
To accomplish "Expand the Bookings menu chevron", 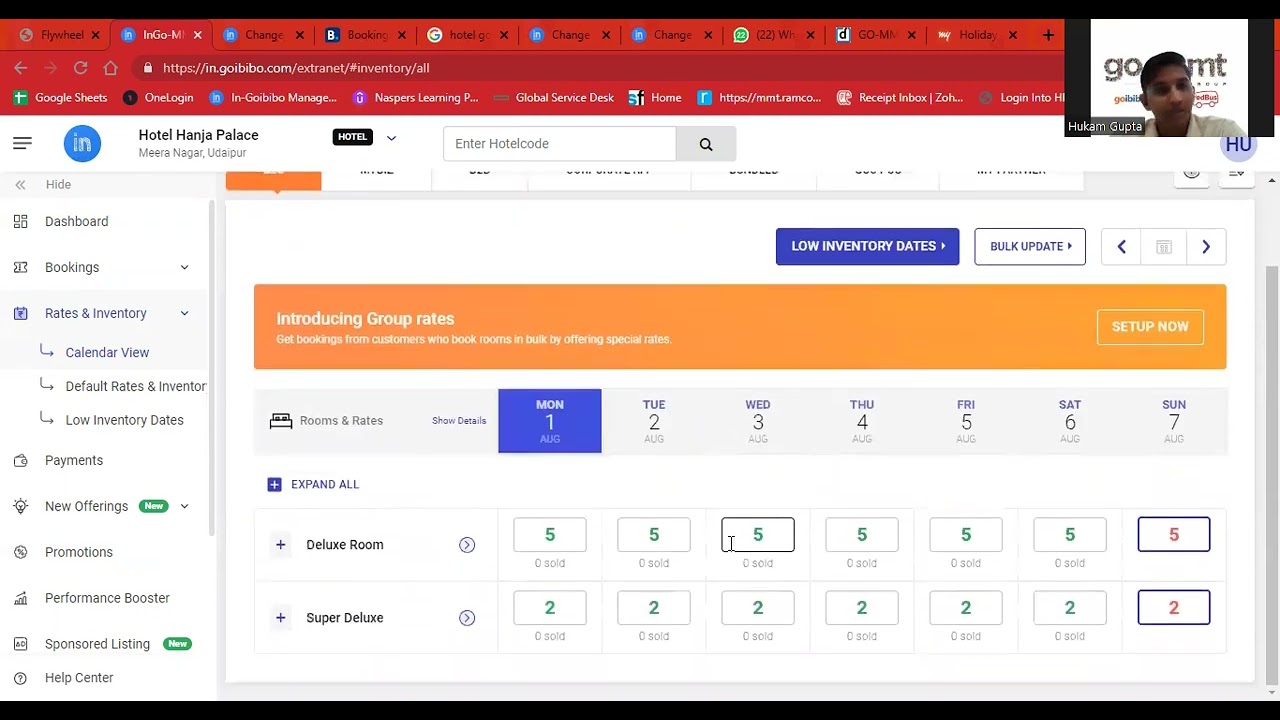I will click(184, 268).
